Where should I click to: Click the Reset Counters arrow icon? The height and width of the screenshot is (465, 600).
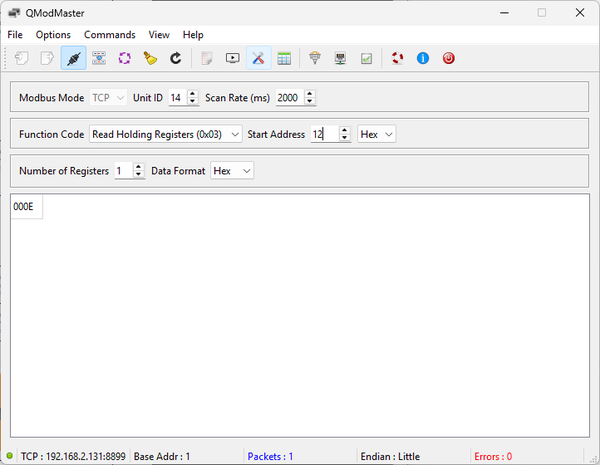click(175, 58)
